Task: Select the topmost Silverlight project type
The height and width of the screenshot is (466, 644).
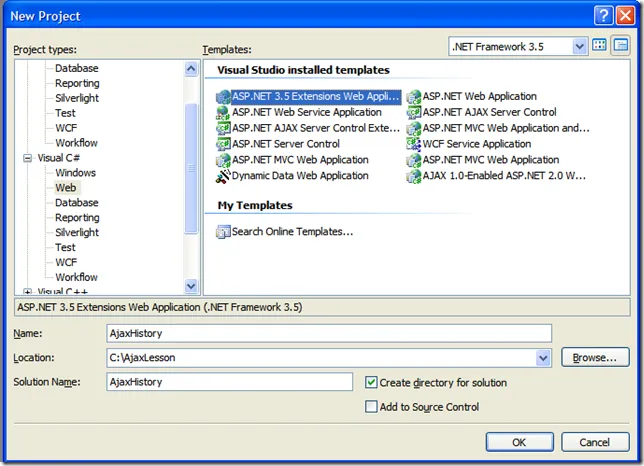Action: point(77,98)
